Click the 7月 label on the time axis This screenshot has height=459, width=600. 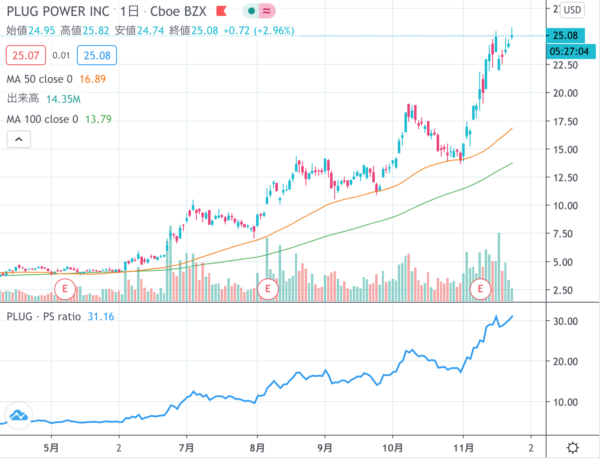(x=186, y=448)
